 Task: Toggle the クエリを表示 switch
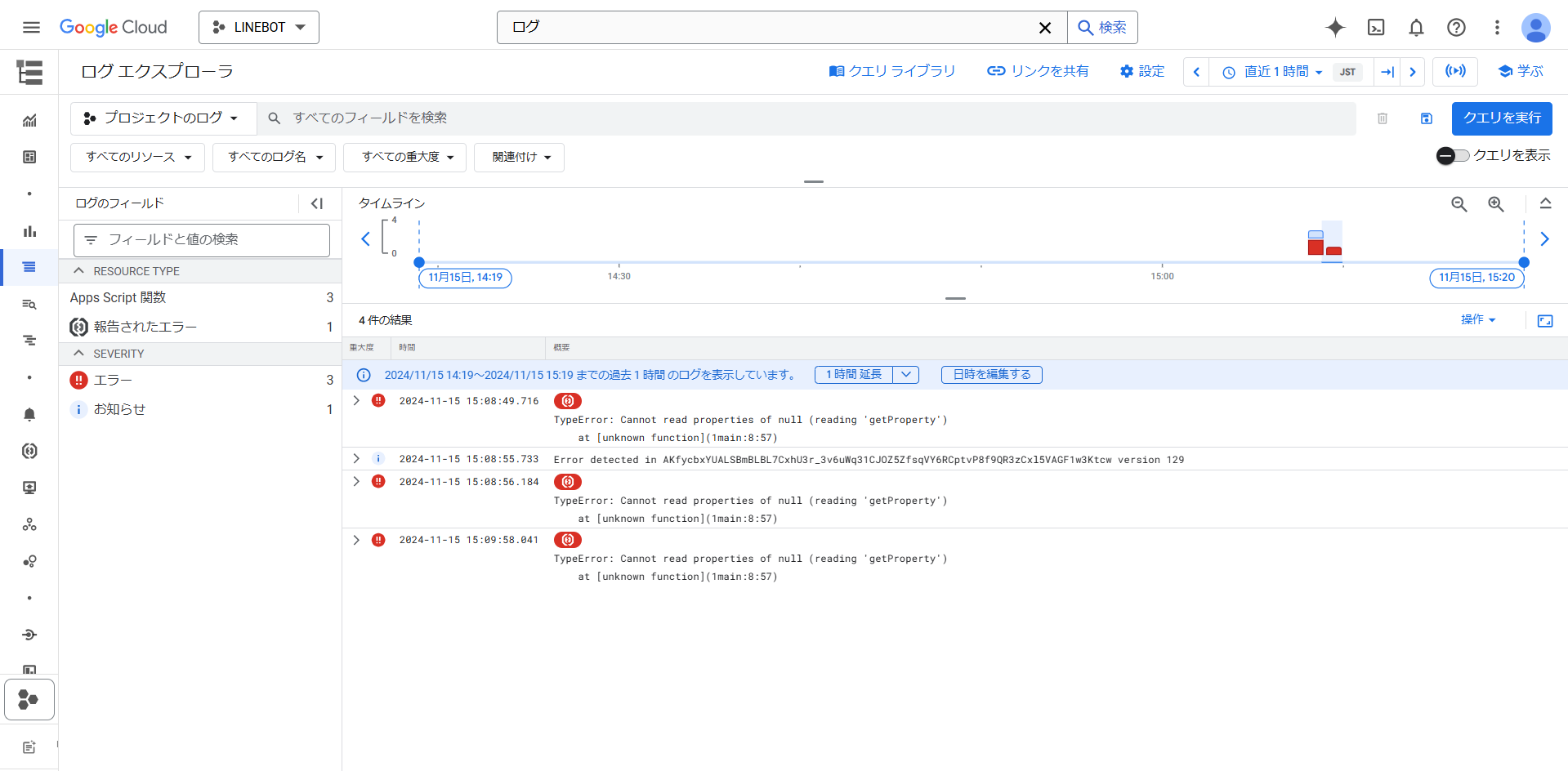coord(1453,155)
